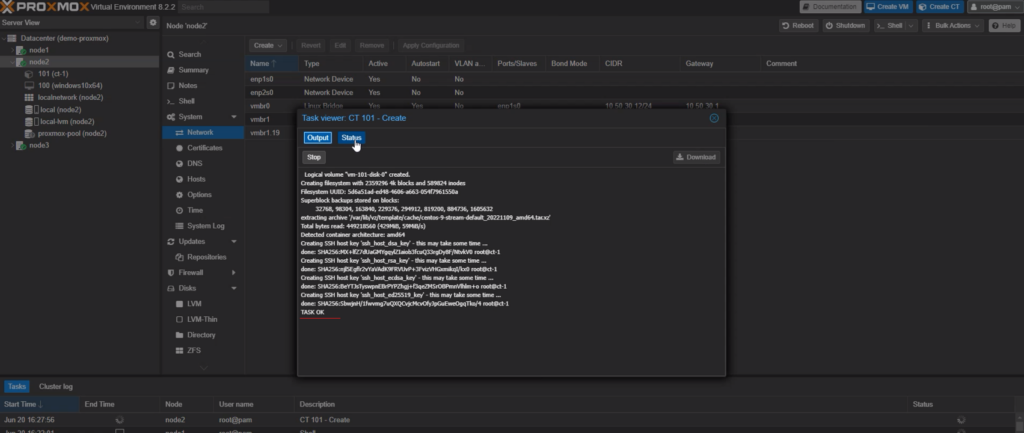
Task: Expand the Firewall section arrow
Action: (x=234, y=272)
